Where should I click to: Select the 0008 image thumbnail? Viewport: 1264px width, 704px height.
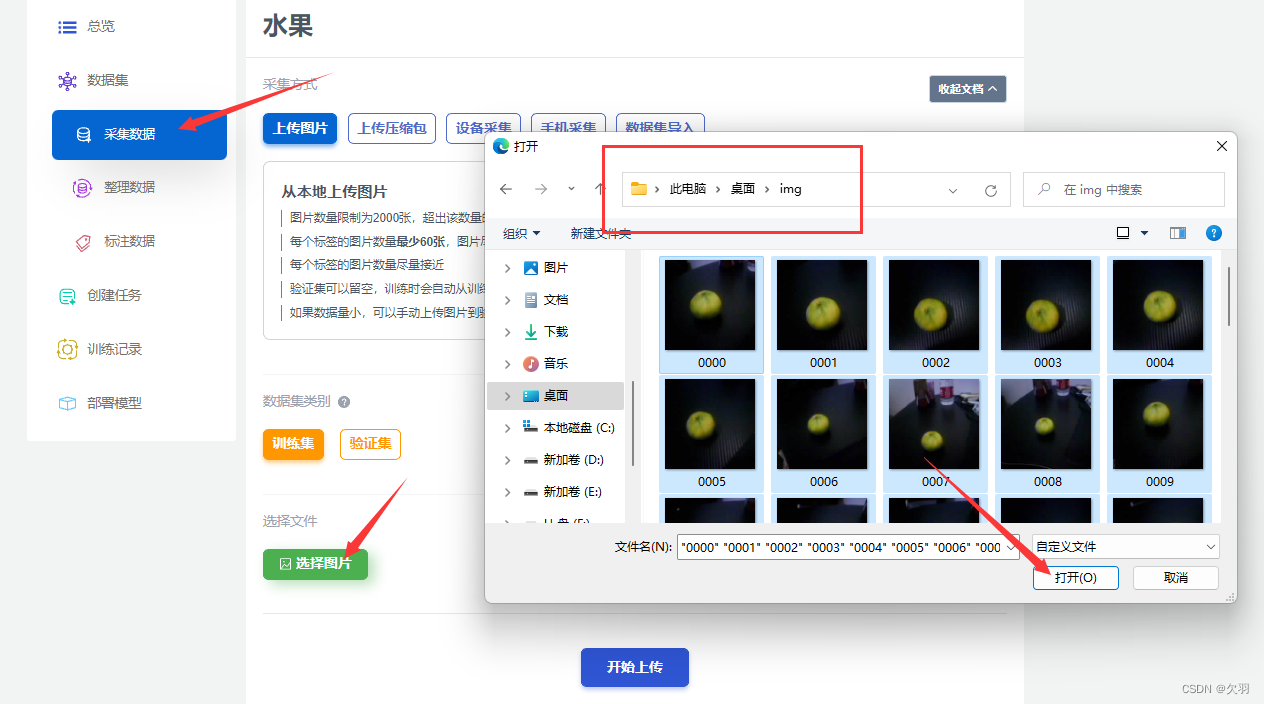click(x=1048, y=433)
